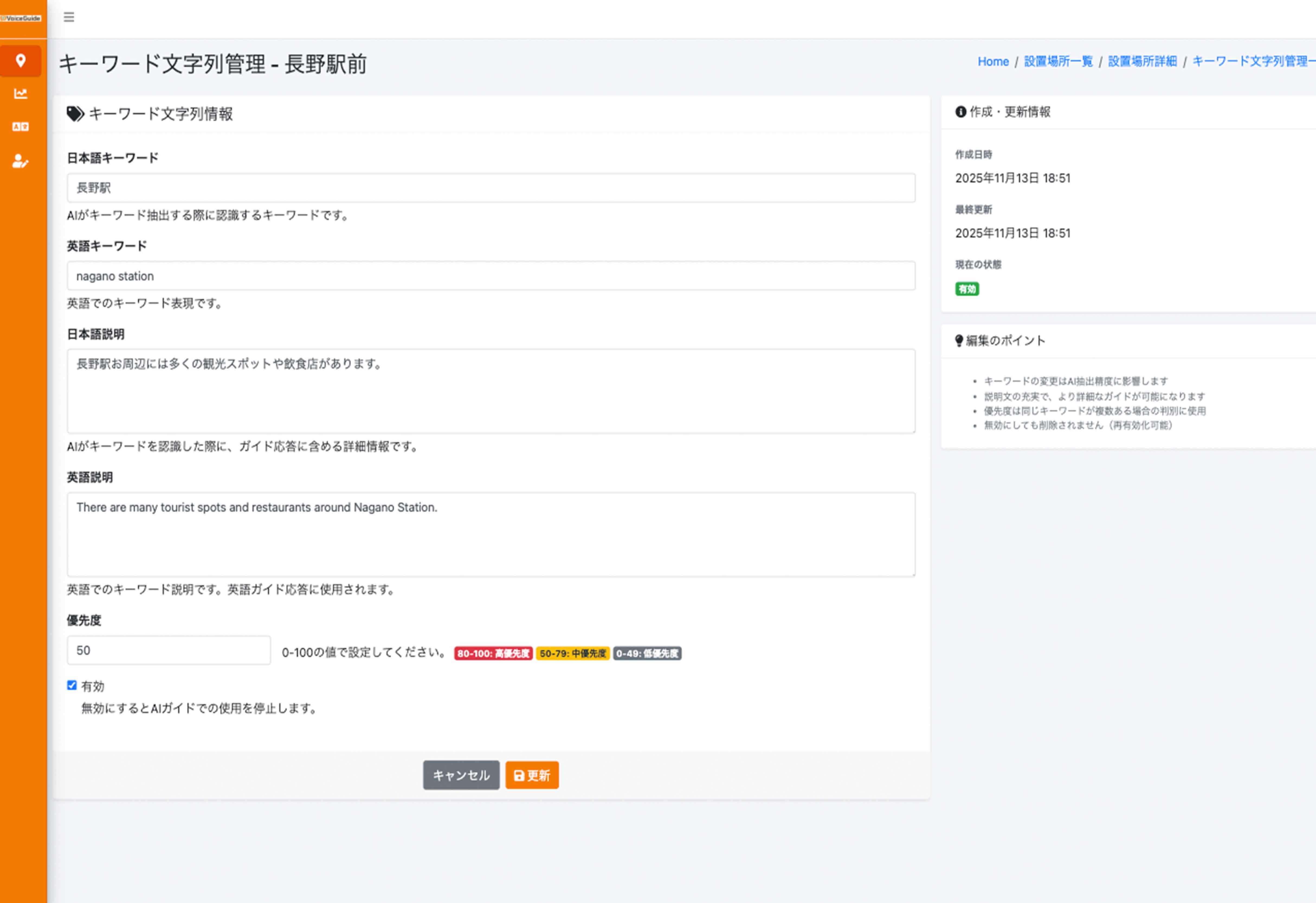1316x903 pixels.
Task: Go to Home breadcrumb link
Action: coord(993,61)
